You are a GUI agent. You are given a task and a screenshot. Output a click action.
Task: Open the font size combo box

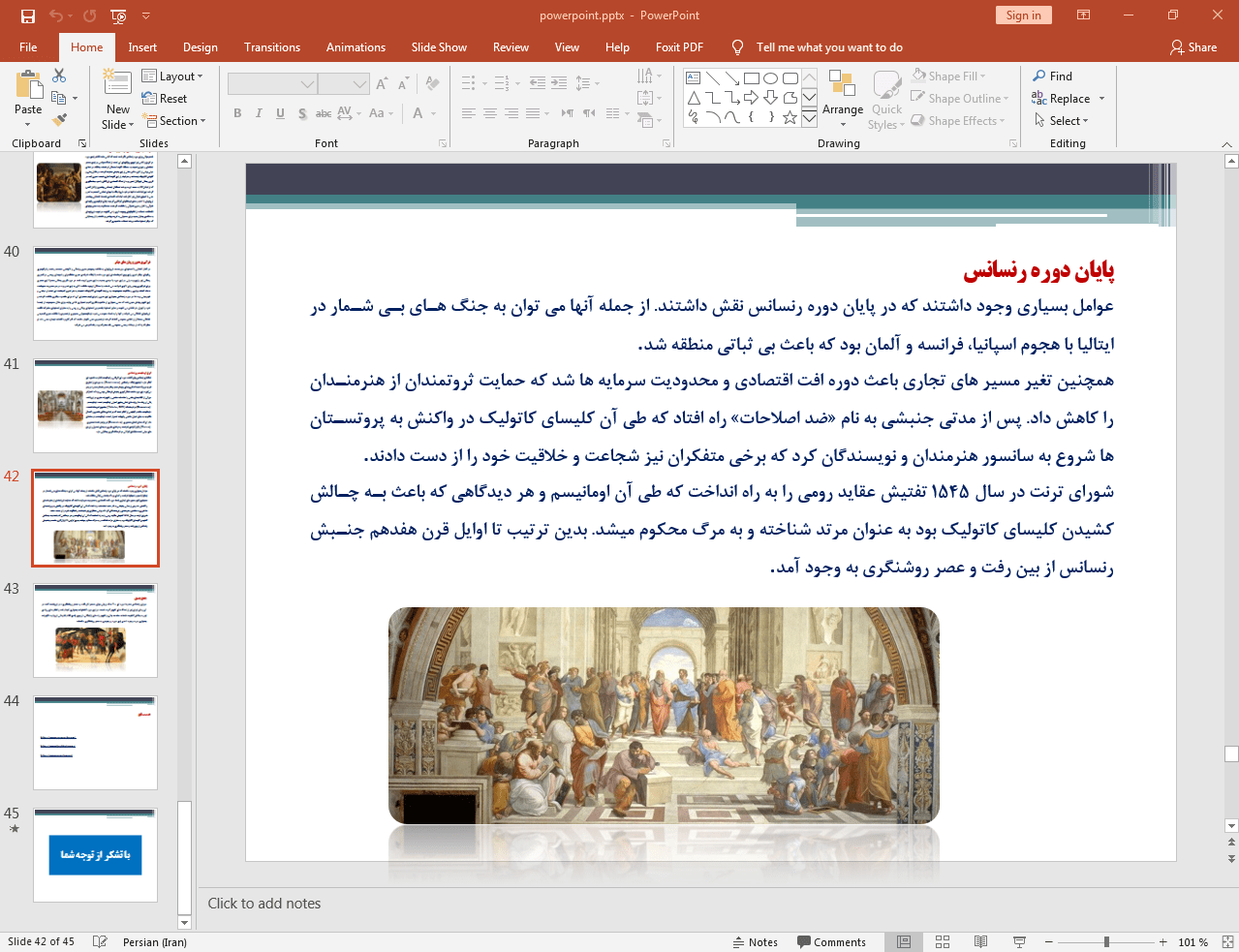pyautogui.click(x=343, y=84)
